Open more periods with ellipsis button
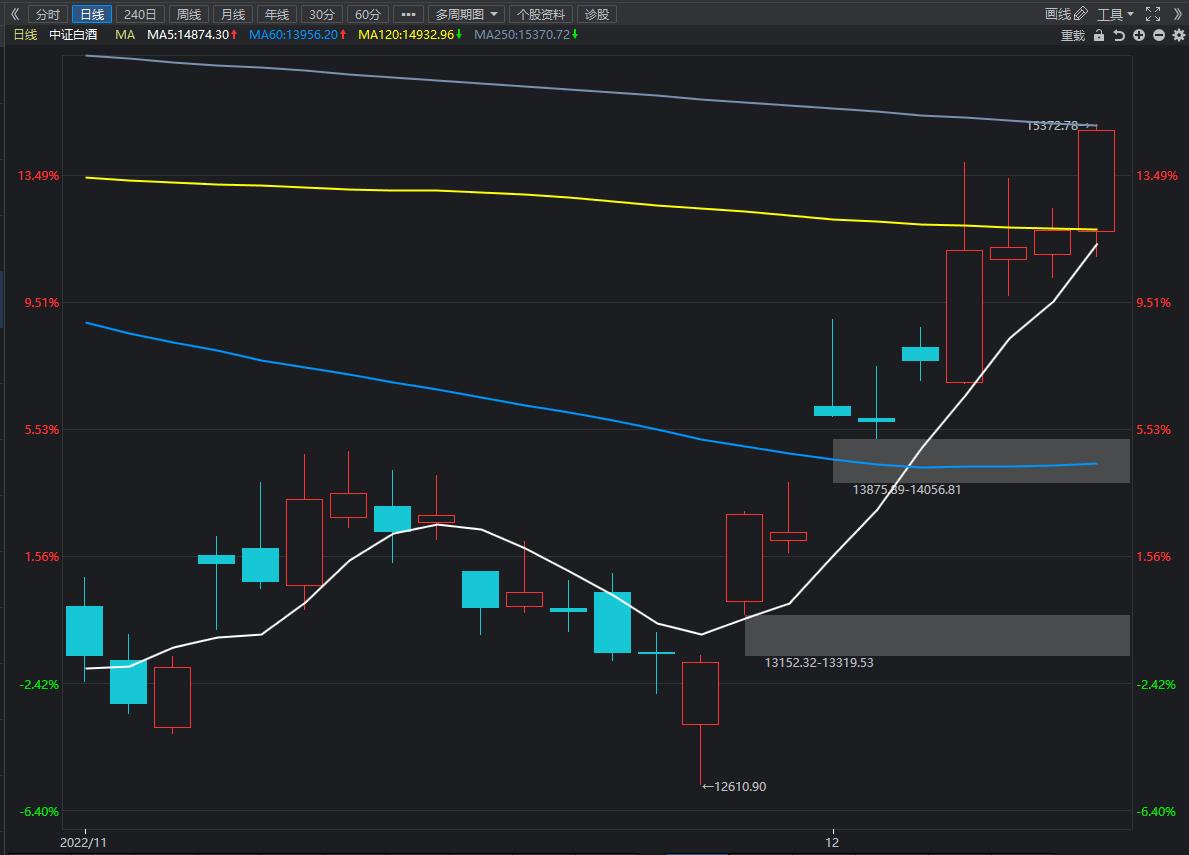 click(x=407, y=14)
